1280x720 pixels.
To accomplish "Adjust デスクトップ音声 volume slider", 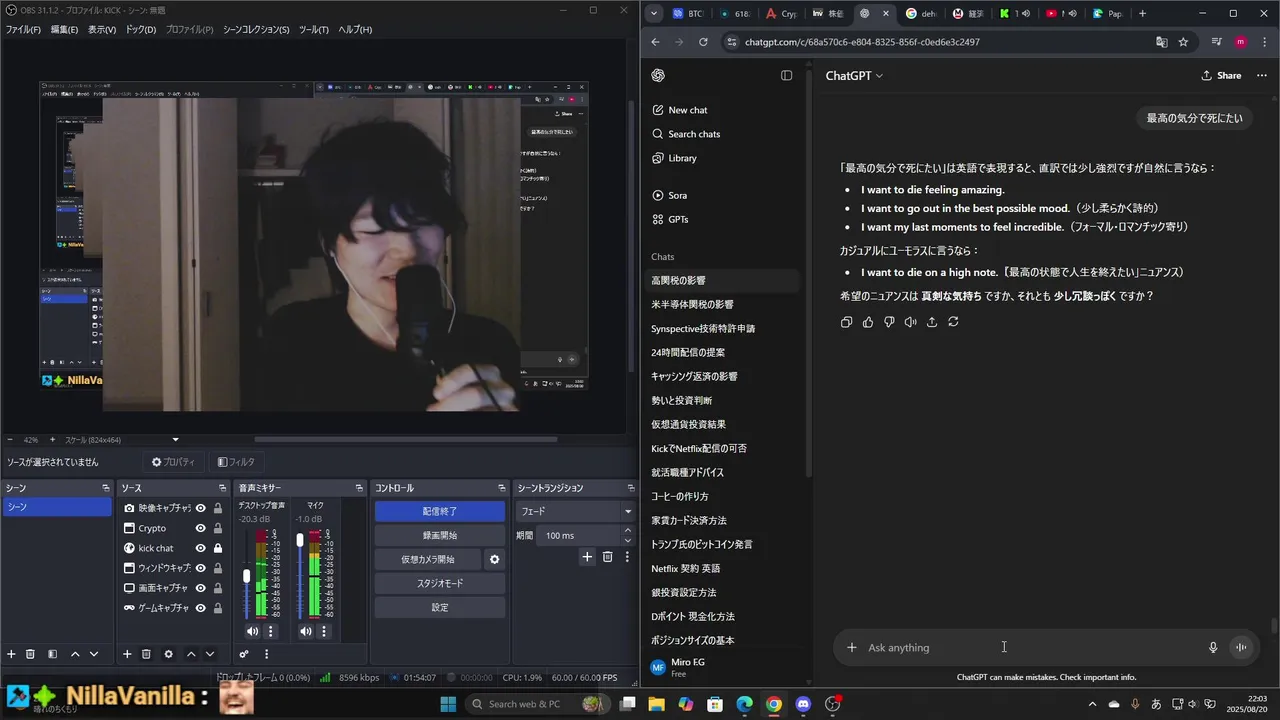I will click(247, 576).
